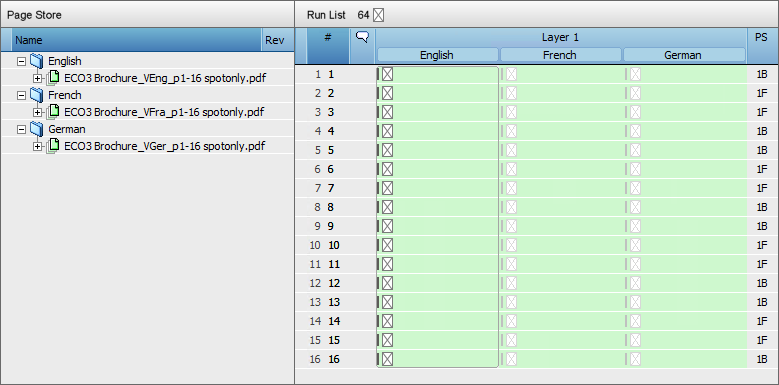779x385 pixels.
Task: Click PS value 1B in row 16
Action: click(x=762, y=359)
